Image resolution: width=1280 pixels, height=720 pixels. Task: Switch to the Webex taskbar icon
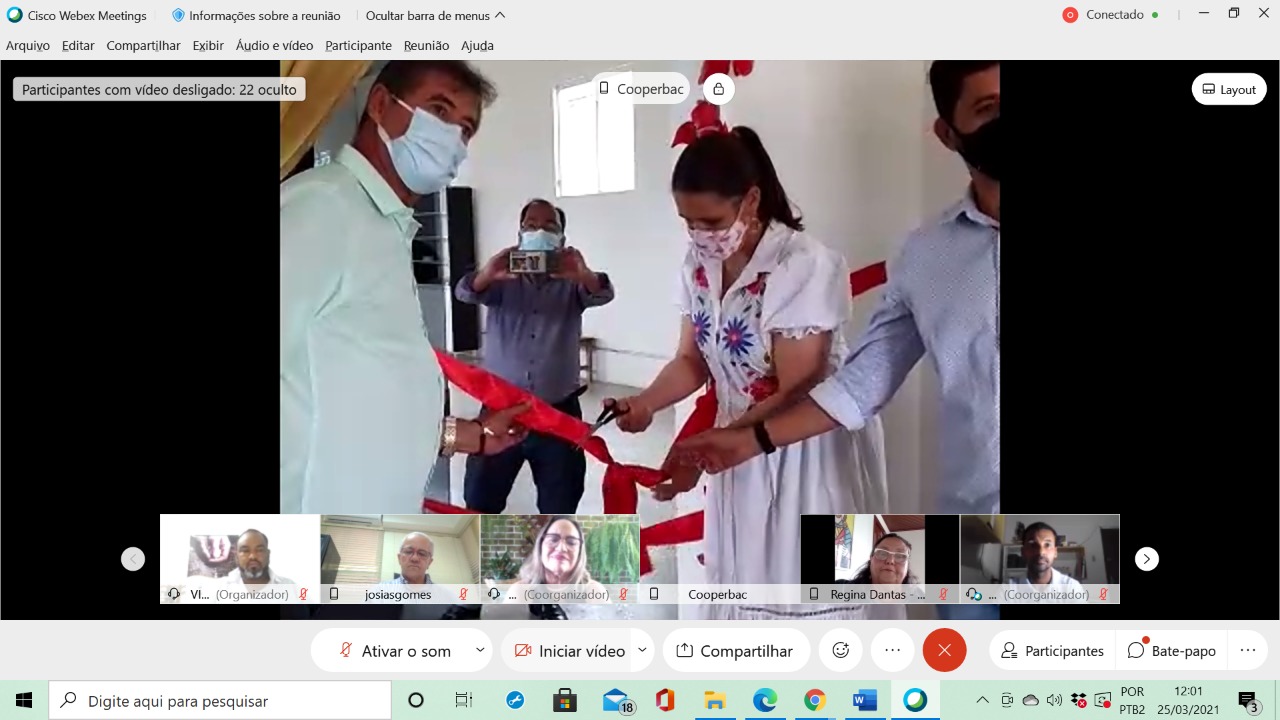[x=915, y=700]
